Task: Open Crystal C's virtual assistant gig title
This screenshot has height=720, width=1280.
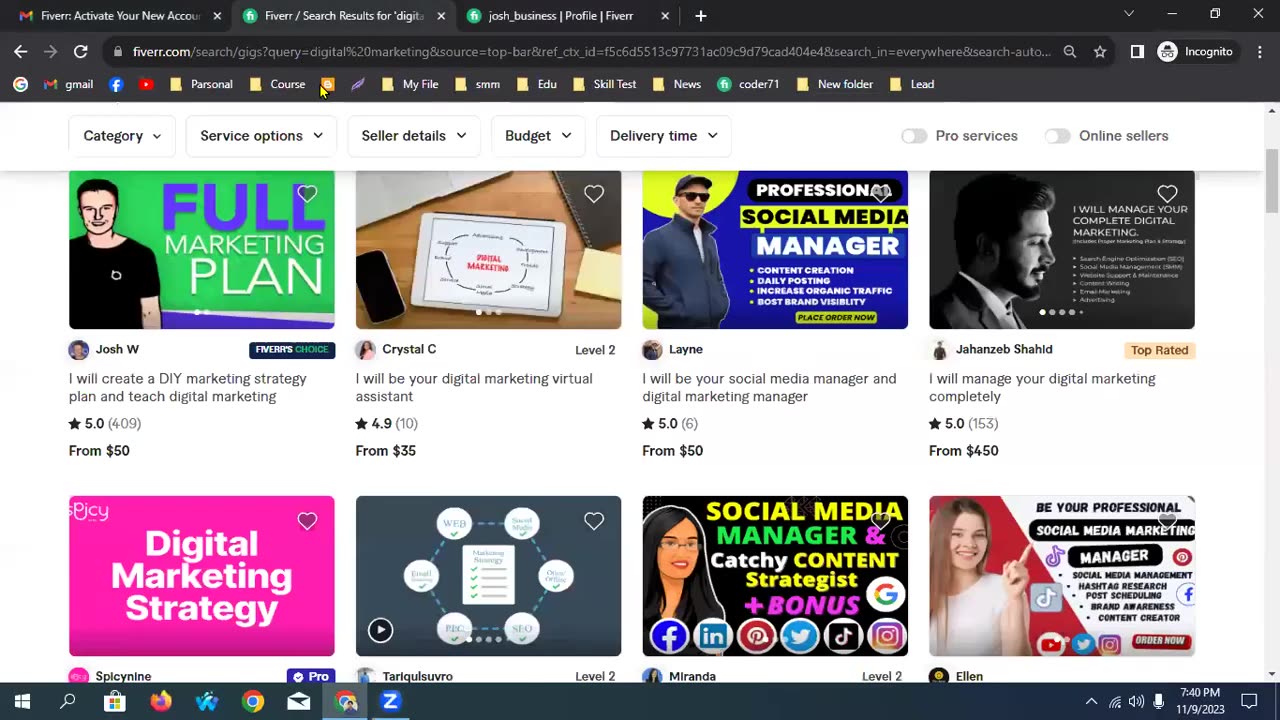Action: (x=474, y=388)
